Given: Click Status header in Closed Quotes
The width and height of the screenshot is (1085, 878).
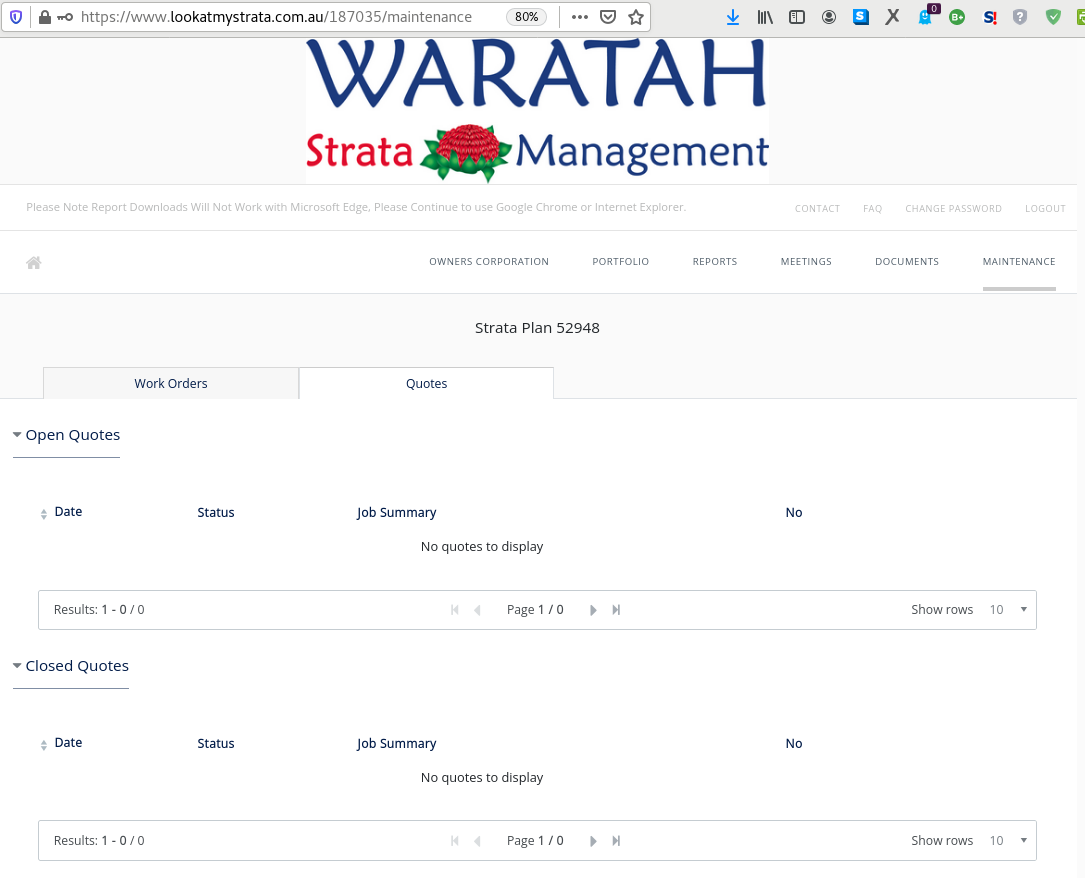Looking at the screenshot, I should (216, 744).
